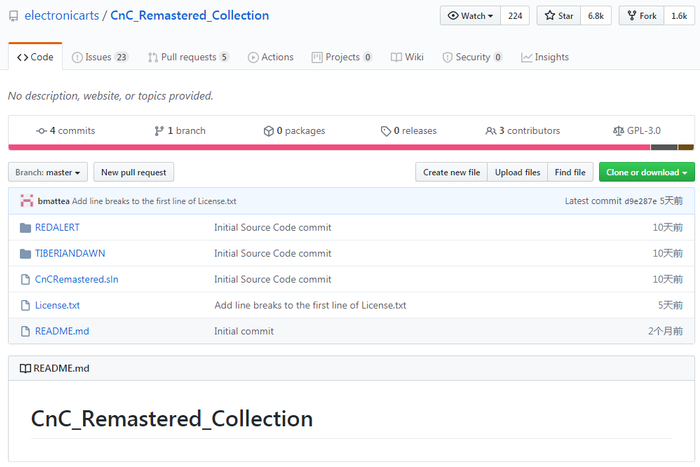
Task: Open the Watch dropdown
Action: point(470,16)
